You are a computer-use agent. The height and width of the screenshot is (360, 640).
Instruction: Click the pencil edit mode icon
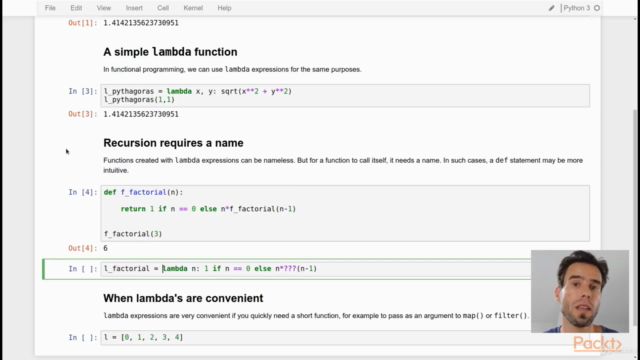[x=551, y=8]
